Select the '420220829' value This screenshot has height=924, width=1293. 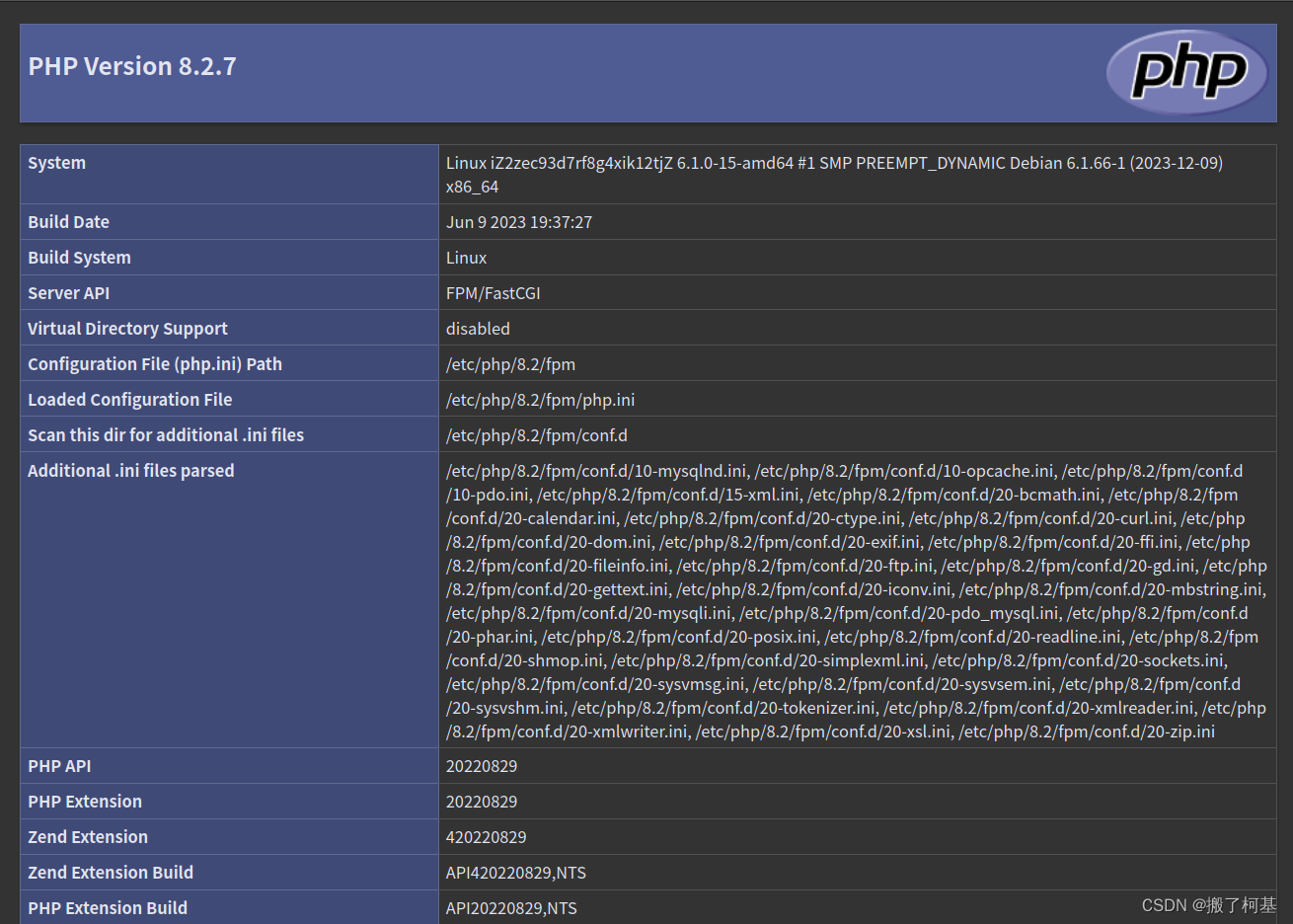pos(486,837)
